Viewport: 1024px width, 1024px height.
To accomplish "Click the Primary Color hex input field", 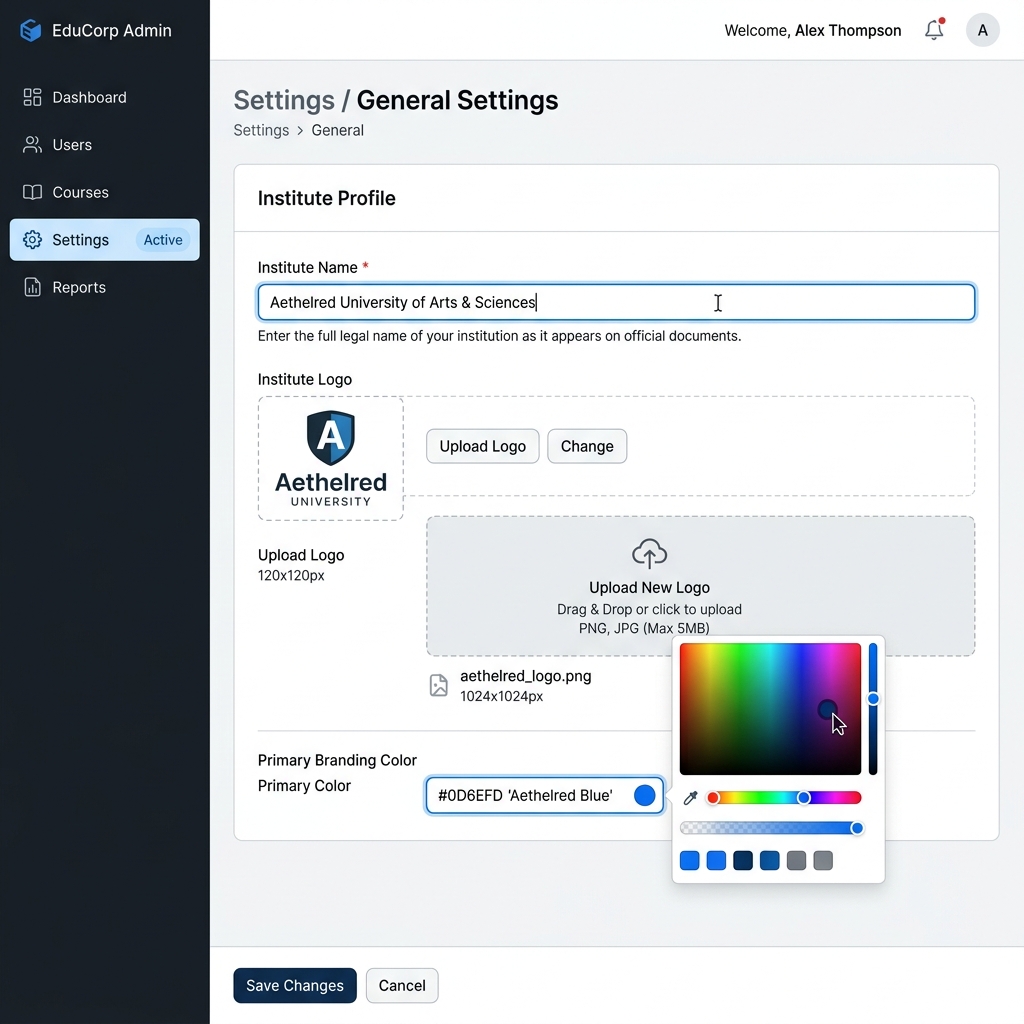I will tap(545, 795).
